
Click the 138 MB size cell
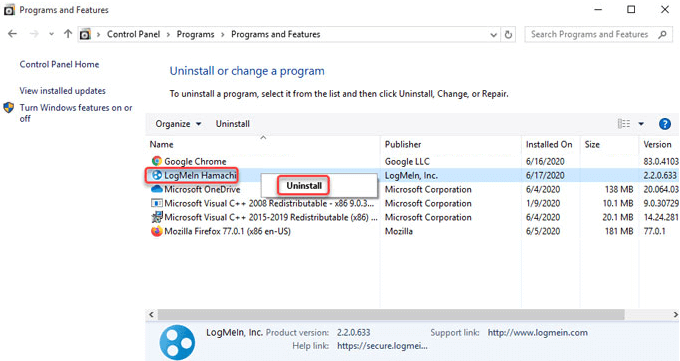pos(619,189)
